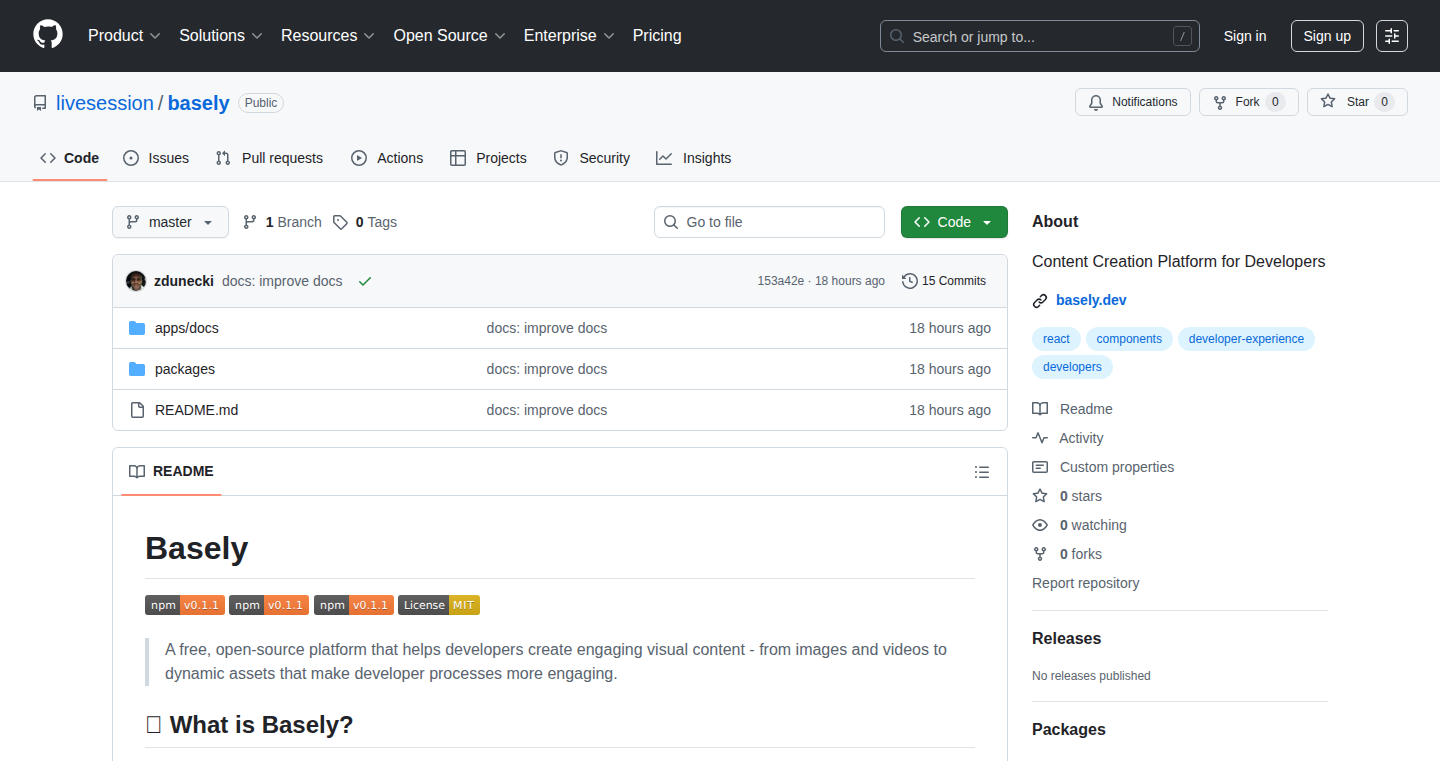Click the License MIT badge

pyautogui.click(x=439, y=605)
